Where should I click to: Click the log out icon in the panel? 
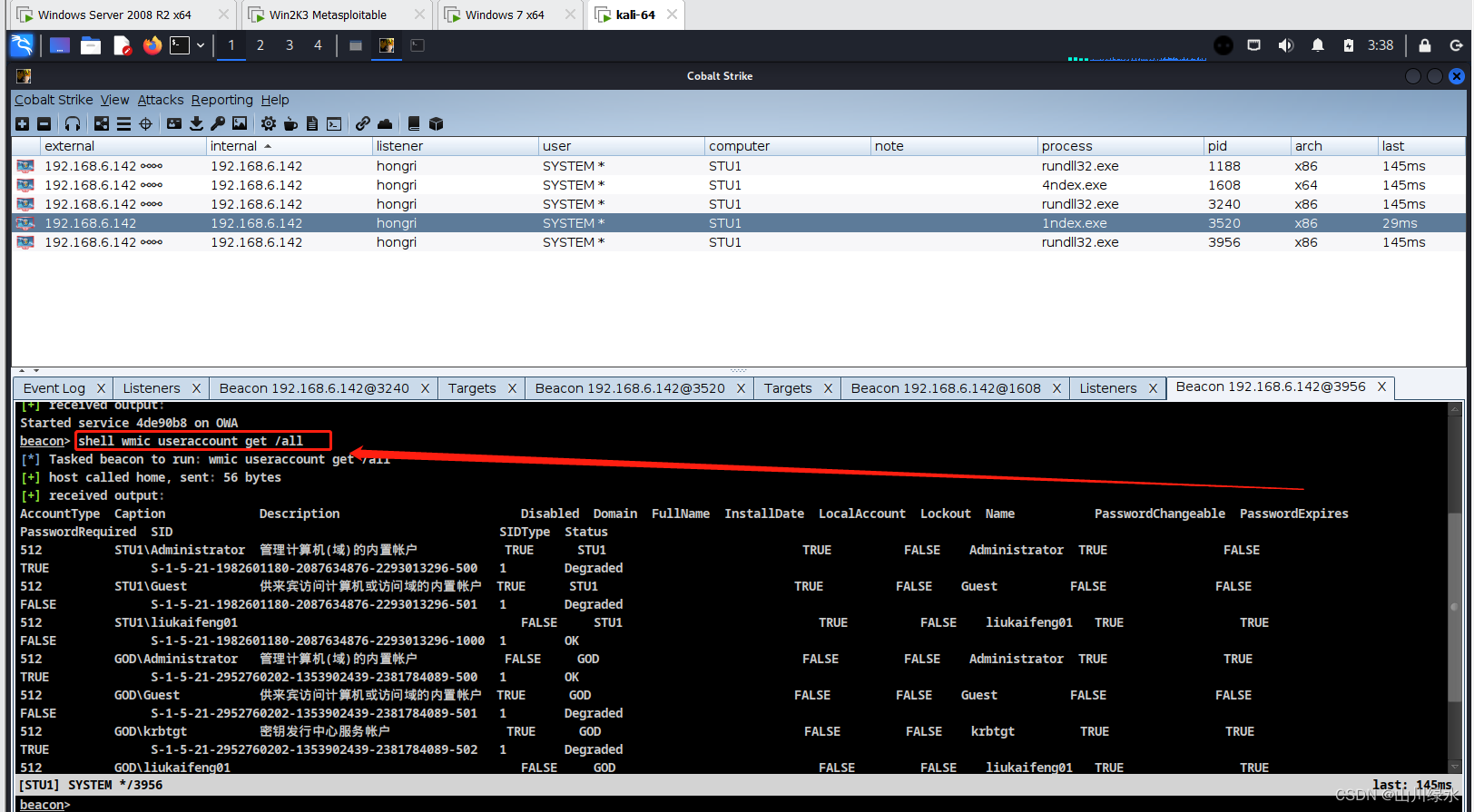[1456, 45]
